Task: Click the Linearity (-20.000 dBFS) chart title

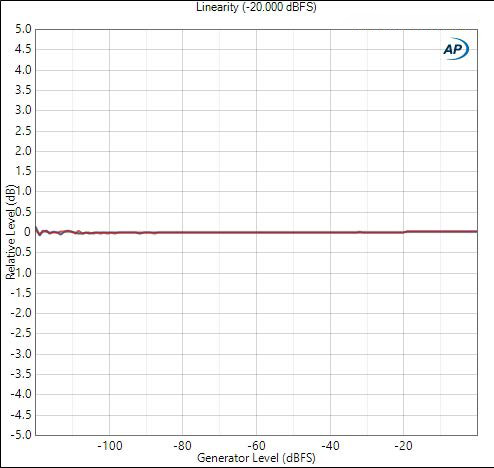Action: pos(256,7)
